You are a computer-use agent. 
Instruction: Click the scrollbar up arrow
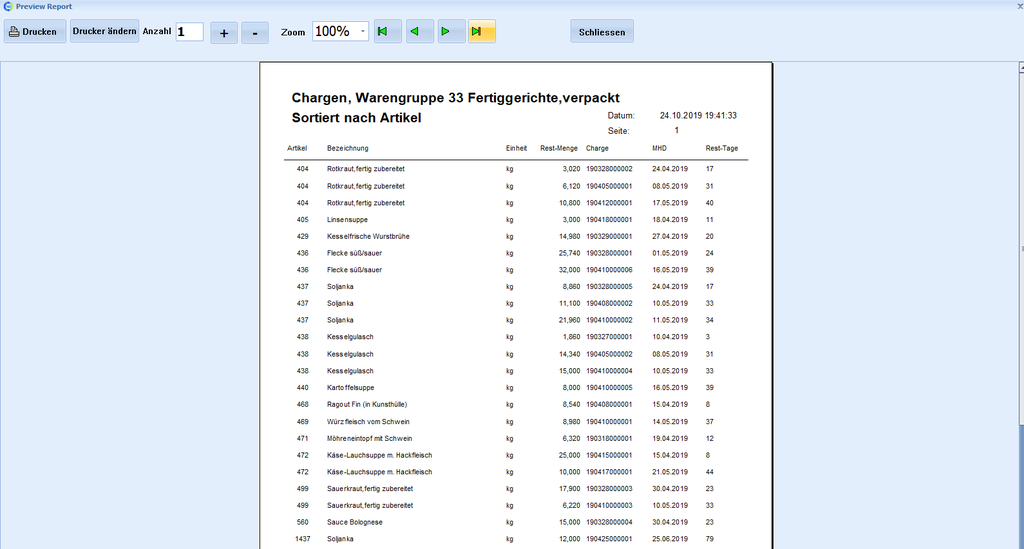(x=1021, y=67)
